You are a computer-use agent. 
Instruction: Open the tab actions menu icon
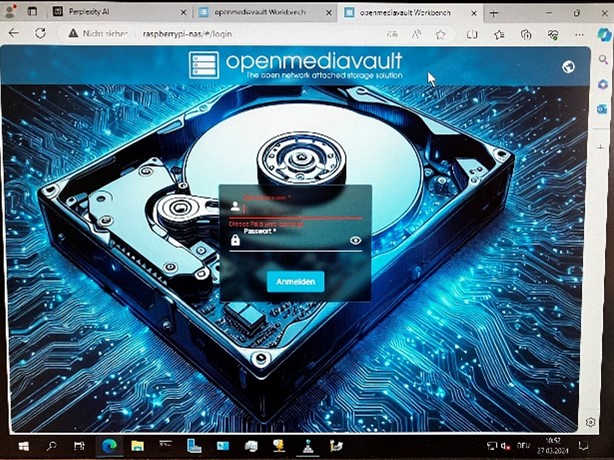[x=33, y=12]
